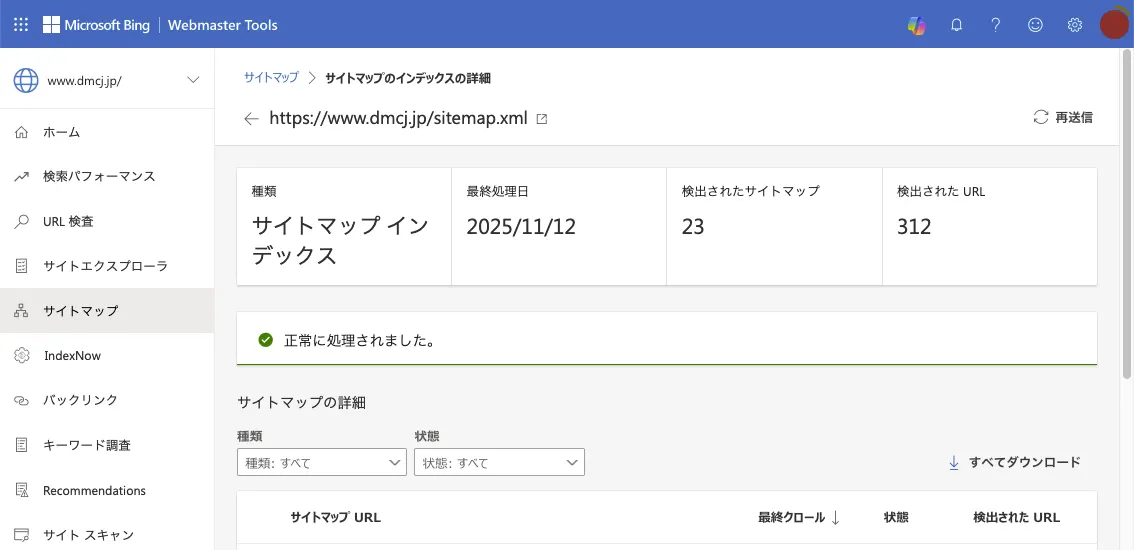This screenshot has width=1134, height=550.
Task: Select サイトマップ in the sidebar
Action: 107,310
